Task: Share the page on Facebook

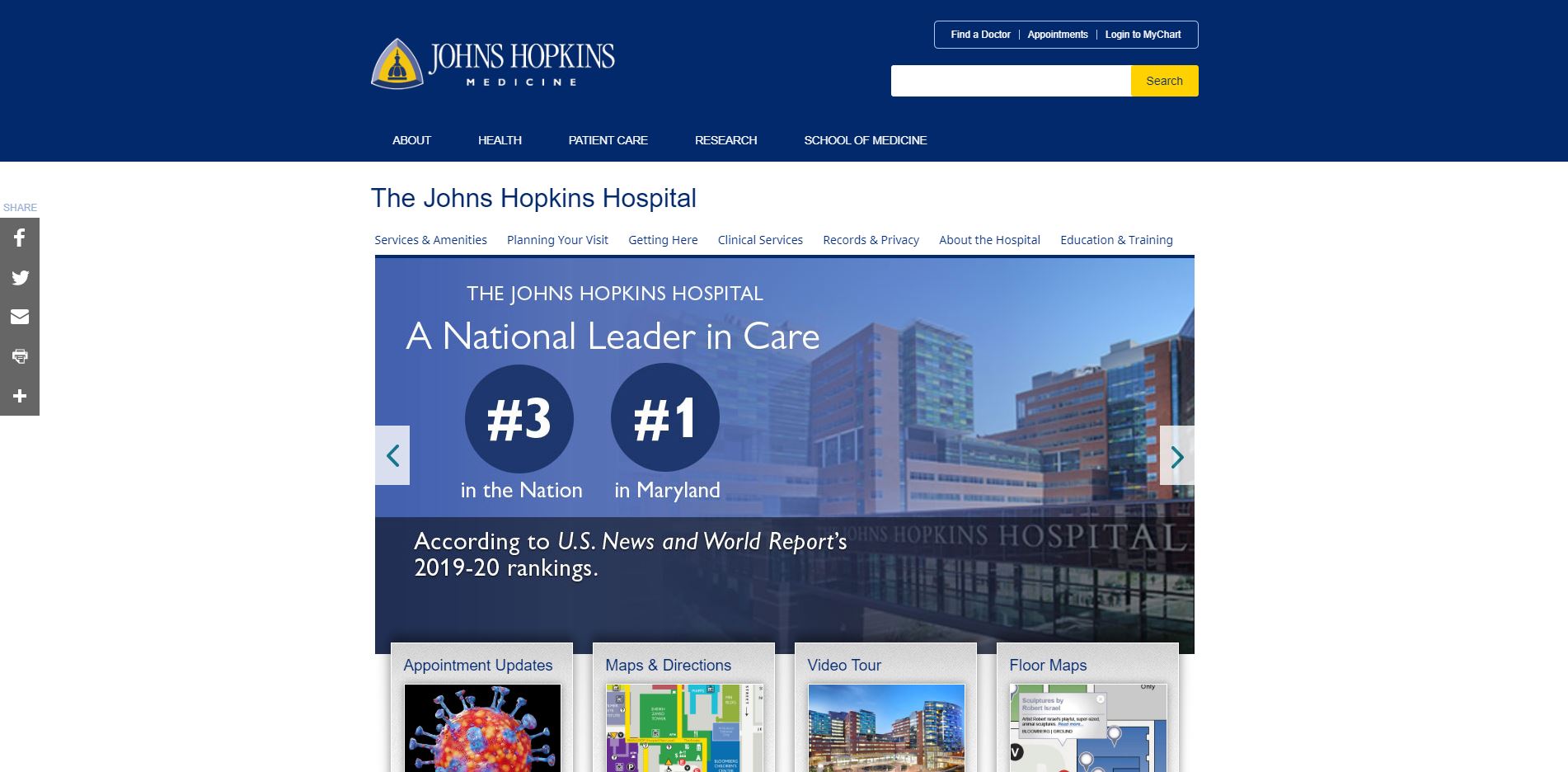Action: click(x=20, y=238)
